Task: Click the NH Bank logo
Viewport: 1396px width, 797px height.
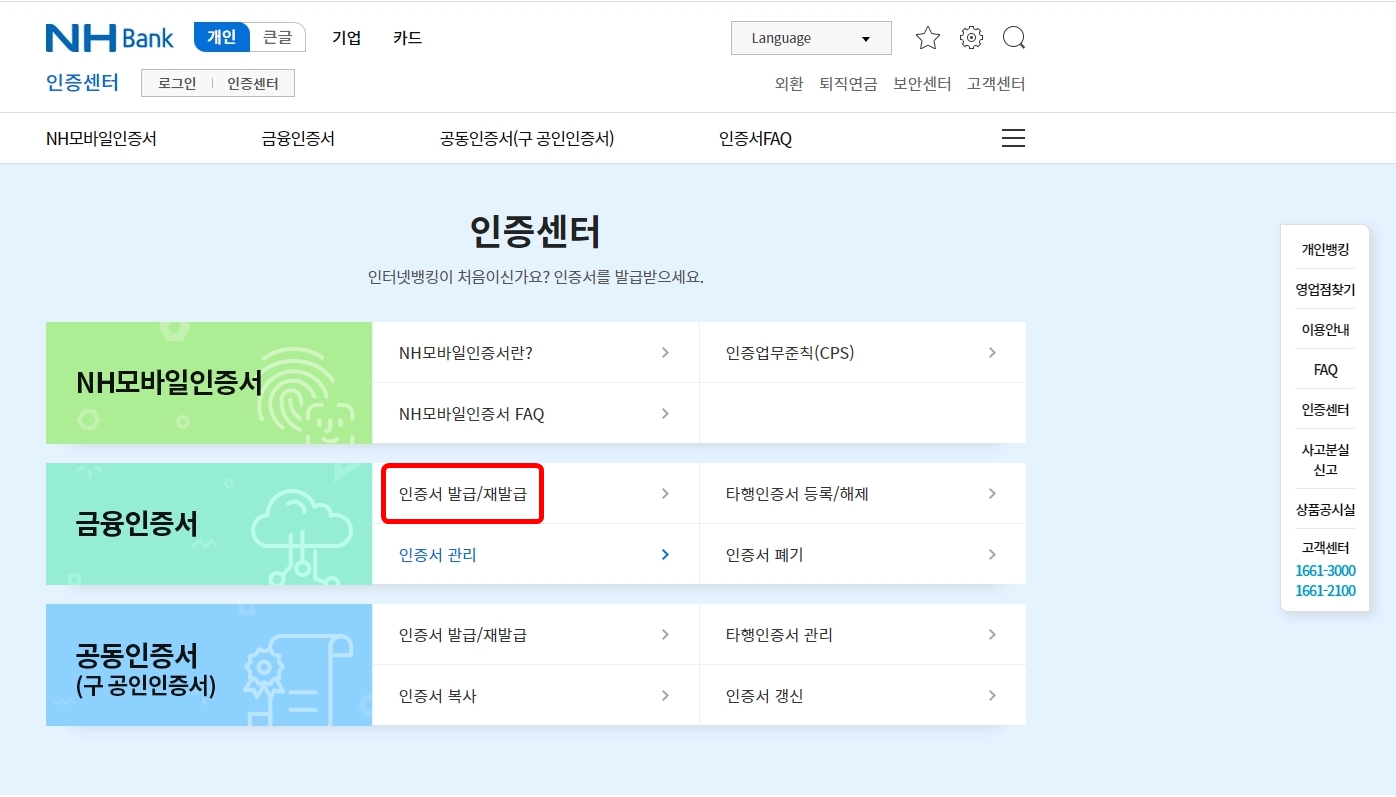Action: (109, 37)
